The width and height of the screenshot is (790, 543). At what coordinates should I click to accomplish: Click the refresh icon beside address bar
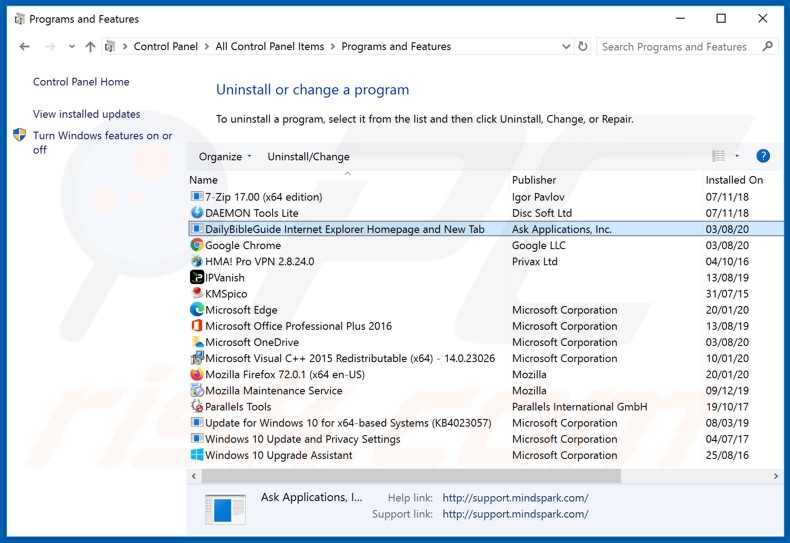click(583, 47)
